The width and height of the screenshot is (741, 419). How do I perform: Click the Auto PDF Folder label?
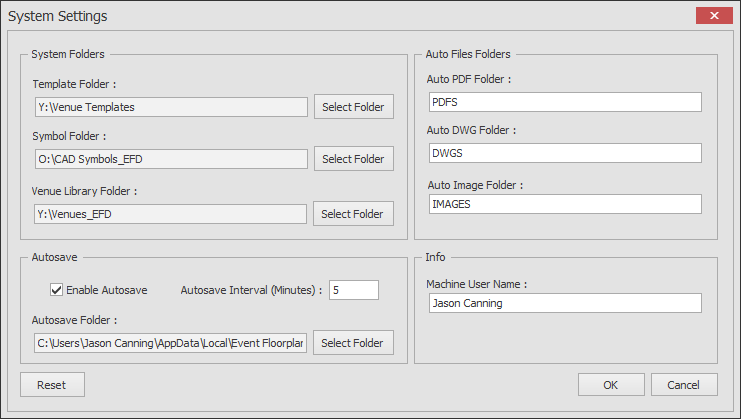pyautogui.click(x=469, y=79)
